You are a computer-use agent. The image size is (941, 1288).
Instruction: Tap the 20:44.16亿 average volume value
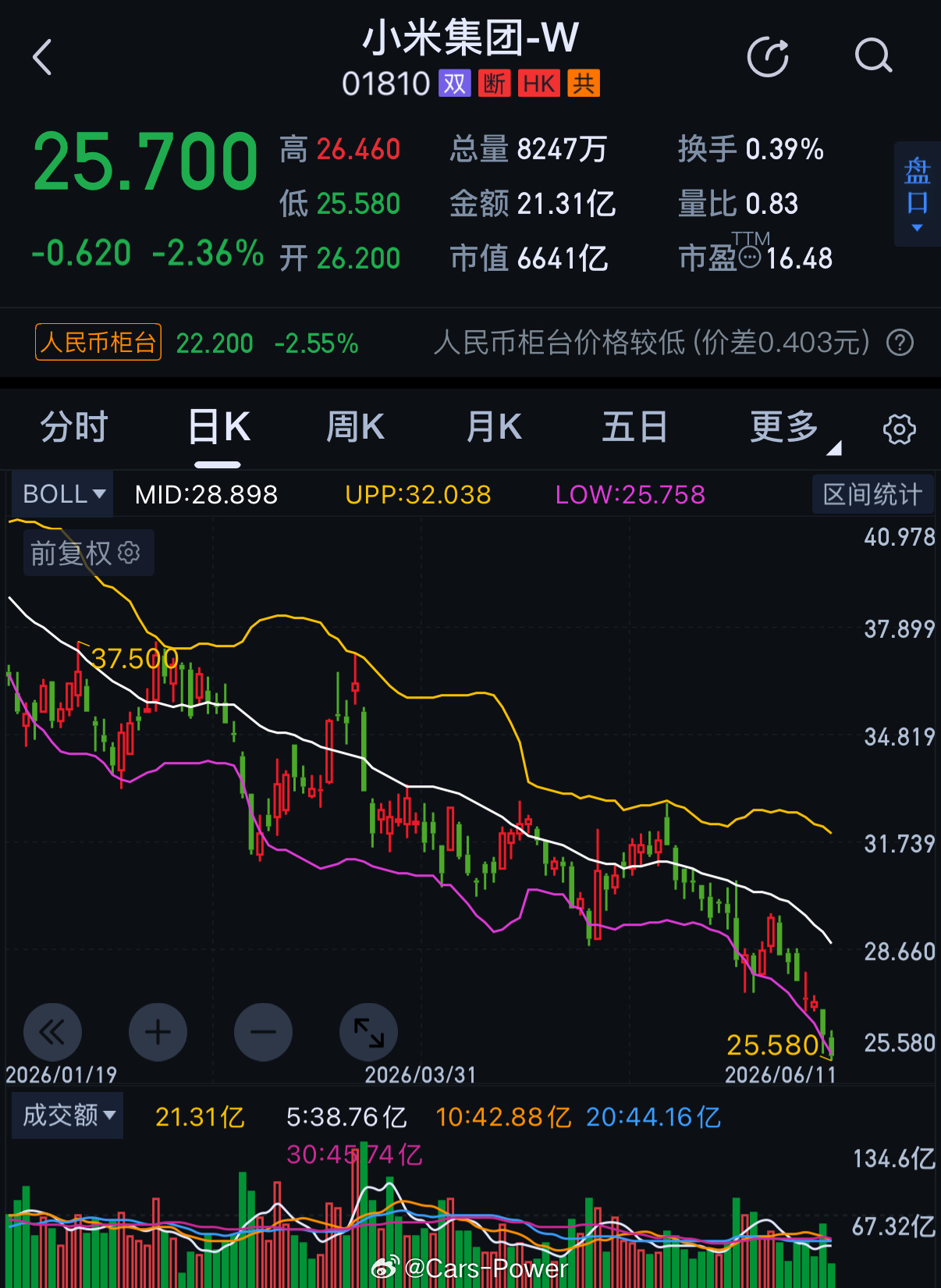click(654, 1117)
